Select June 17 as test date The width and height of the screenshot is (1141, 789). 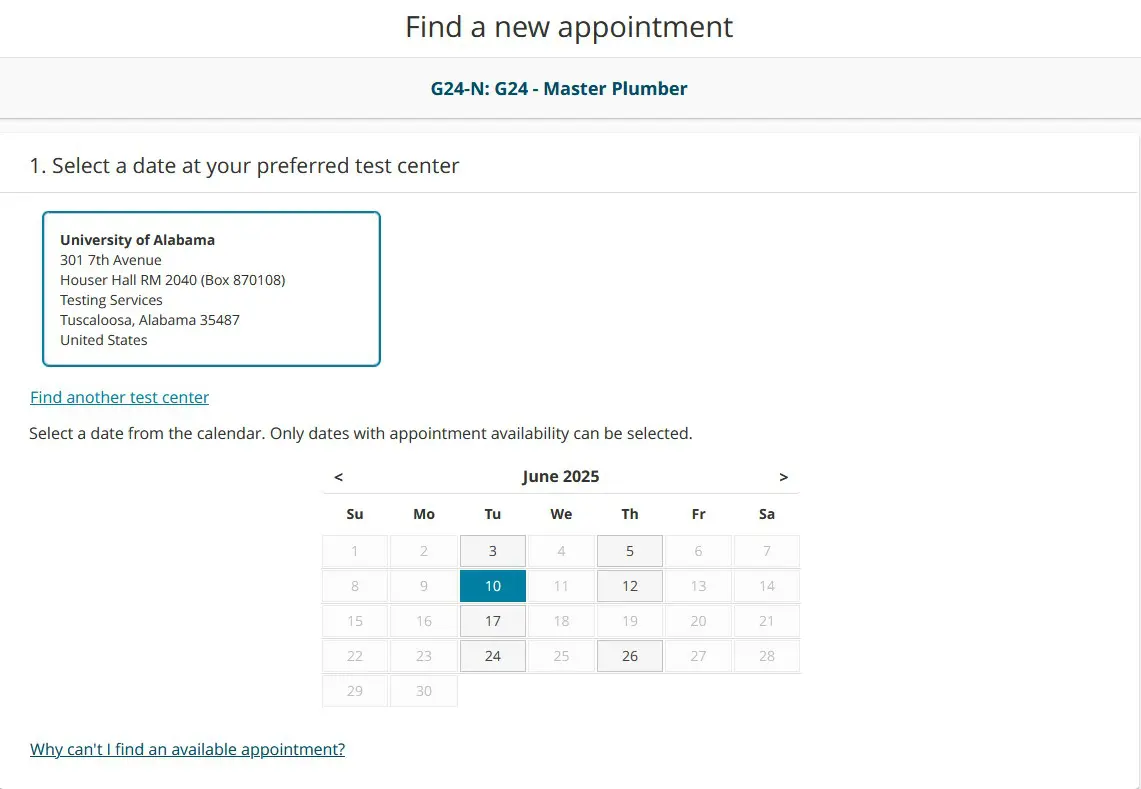tap(492, 620)
